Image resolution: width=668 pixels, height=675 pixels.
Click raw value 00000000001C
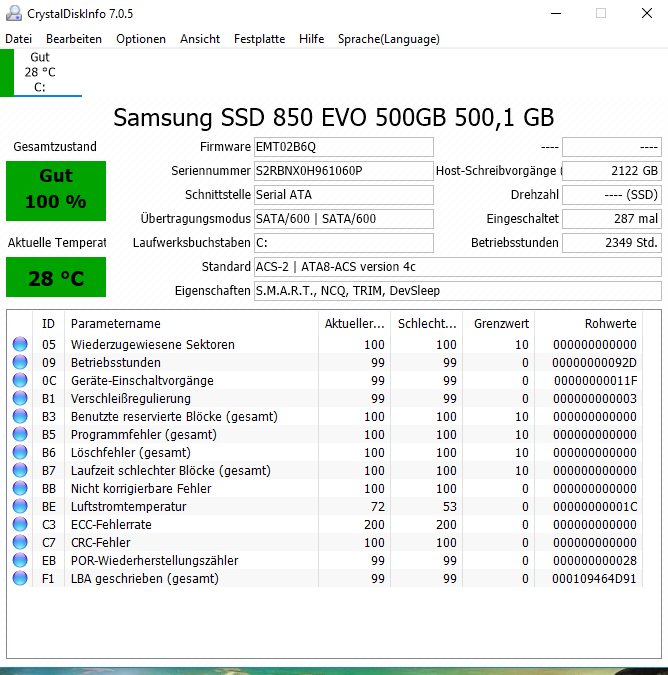[594, 507]
